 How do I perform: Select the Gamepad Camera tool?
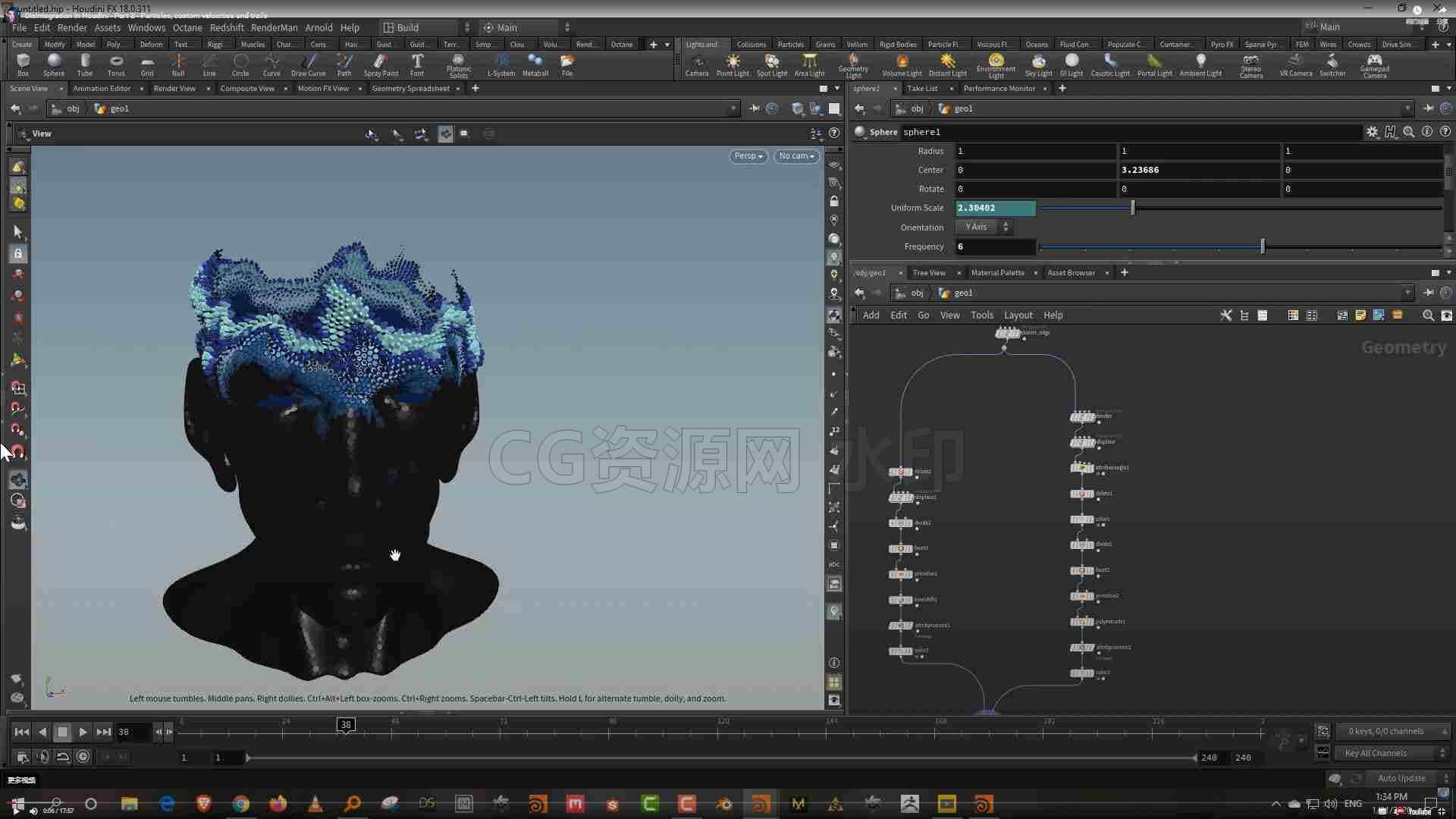pos(1374,66)
